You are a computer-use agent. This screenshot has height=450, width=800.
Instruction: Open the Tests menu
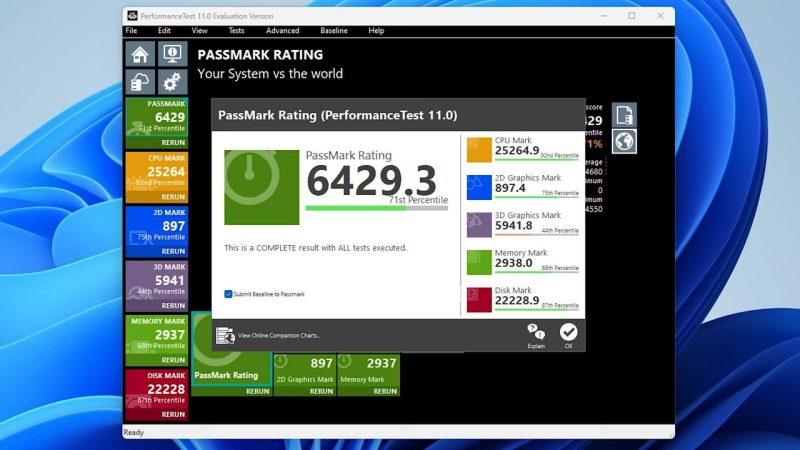(236, 31)
